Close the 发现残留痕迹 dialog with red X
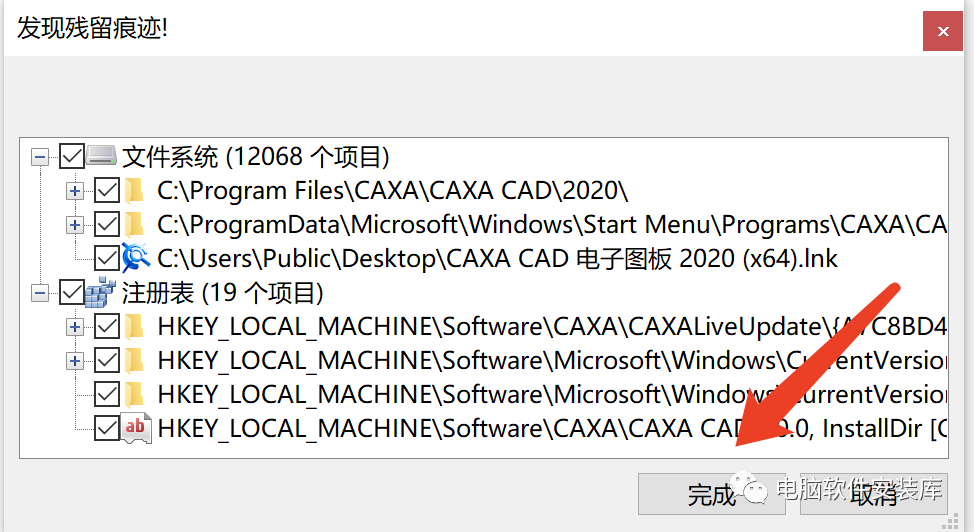 (943, 31)
